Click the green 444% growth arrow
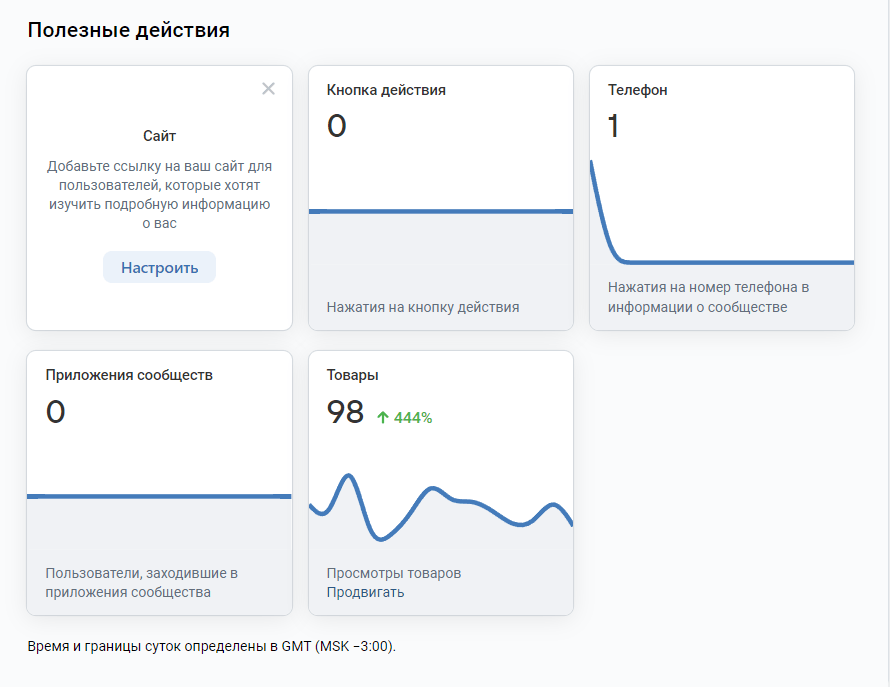Image resolution: width=890 pixels, height=687 pixels. coord(382,418)
